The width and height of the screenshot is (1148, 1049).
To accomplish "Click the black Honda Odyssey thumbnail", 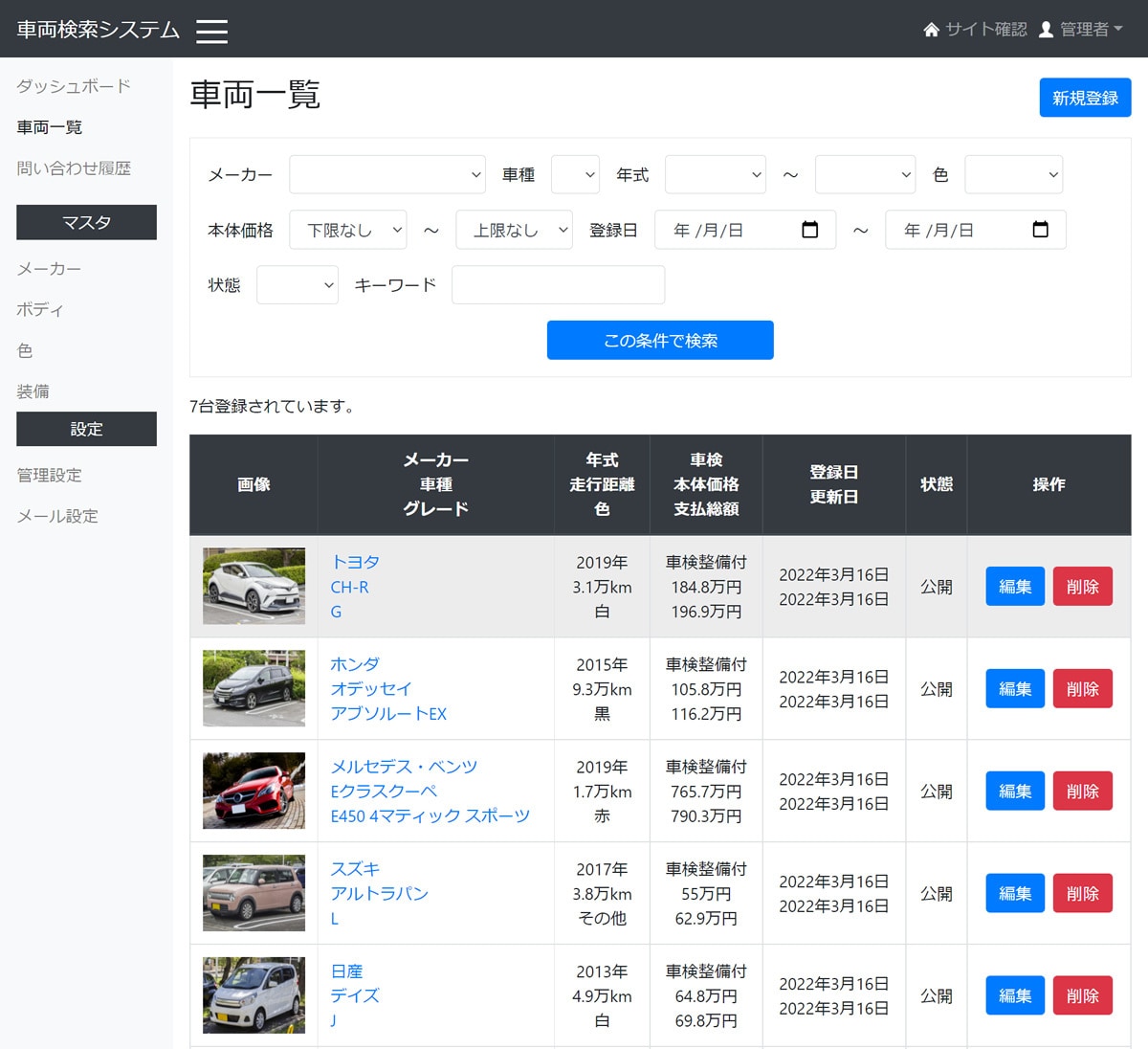I will (254, 688).
